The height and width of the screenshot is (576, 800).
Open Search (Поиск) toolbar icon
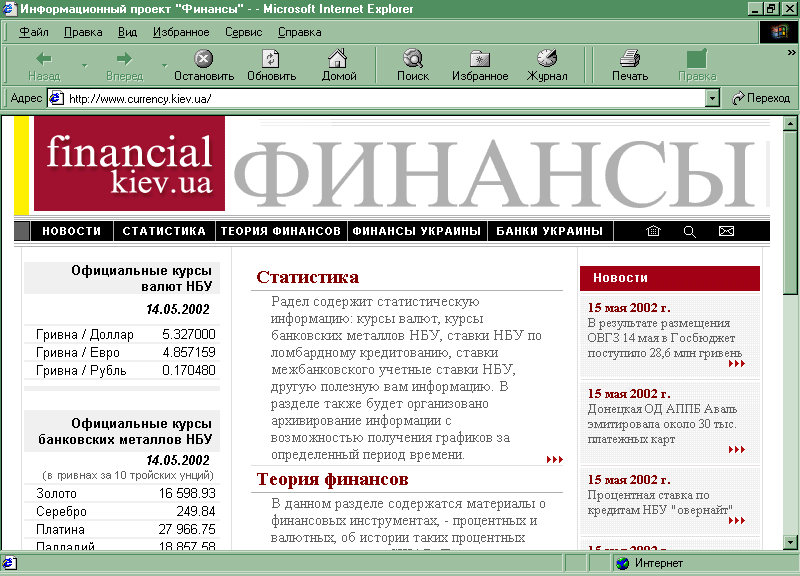pos(412,59)
